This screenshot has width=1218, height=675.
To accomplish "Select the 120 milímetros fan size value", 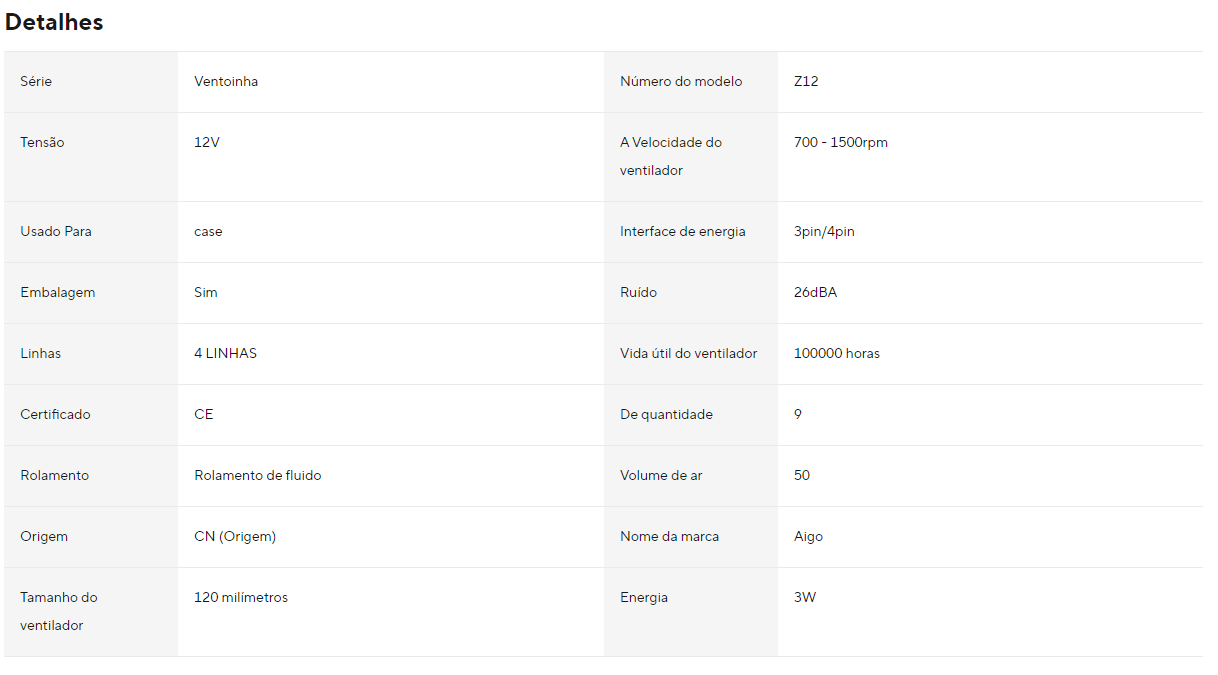I will pos(241,598).
